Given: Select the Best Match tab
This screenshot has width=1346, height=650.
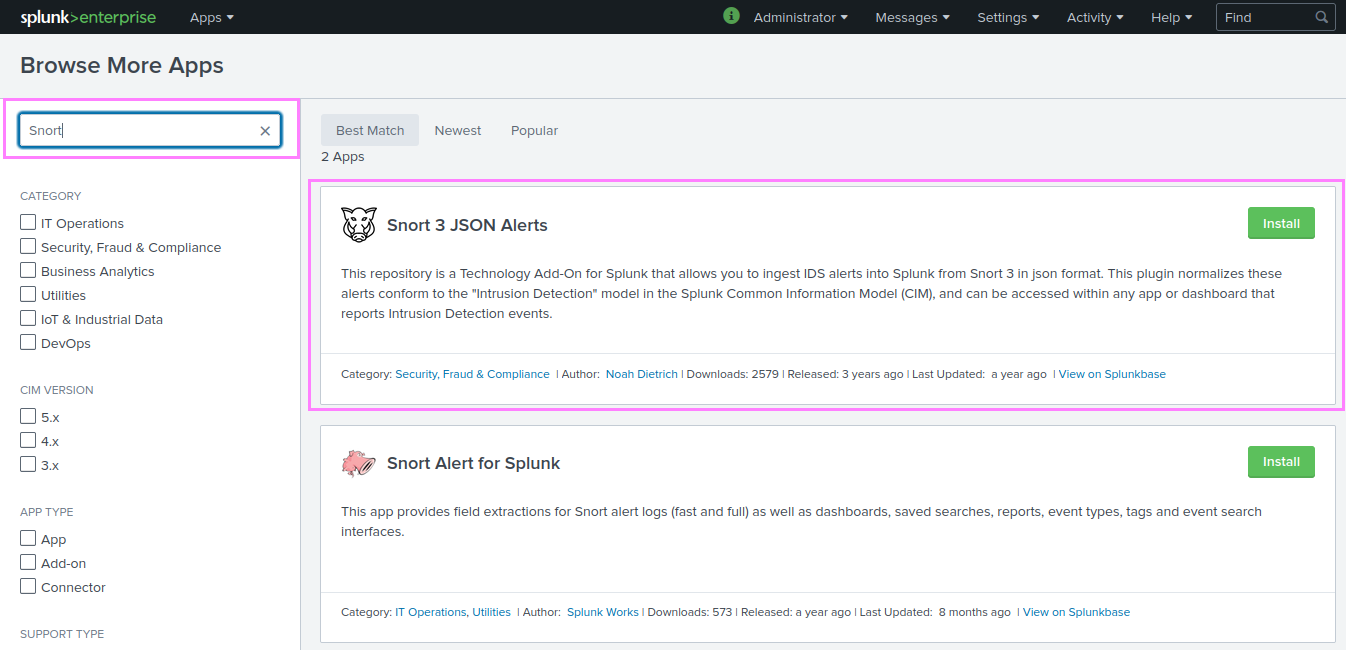Looking at the screenshot, I should [x=370, y=130].
